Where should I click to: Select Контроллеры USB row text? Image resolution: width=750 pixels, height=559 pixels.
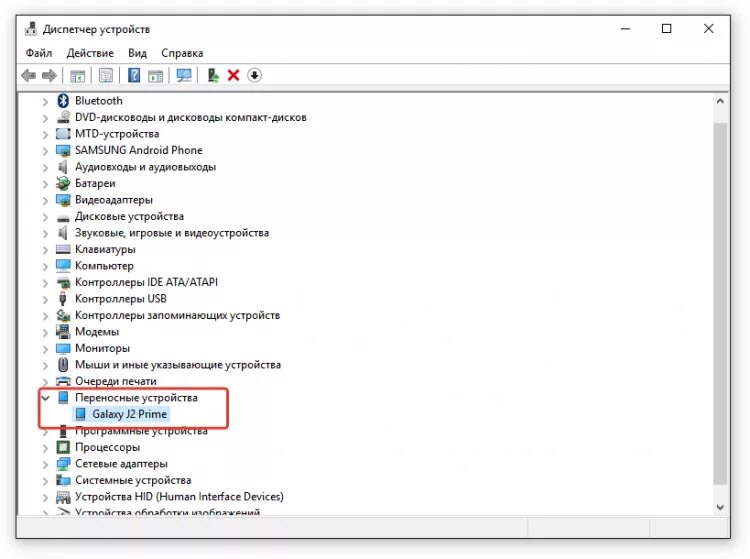121,299
